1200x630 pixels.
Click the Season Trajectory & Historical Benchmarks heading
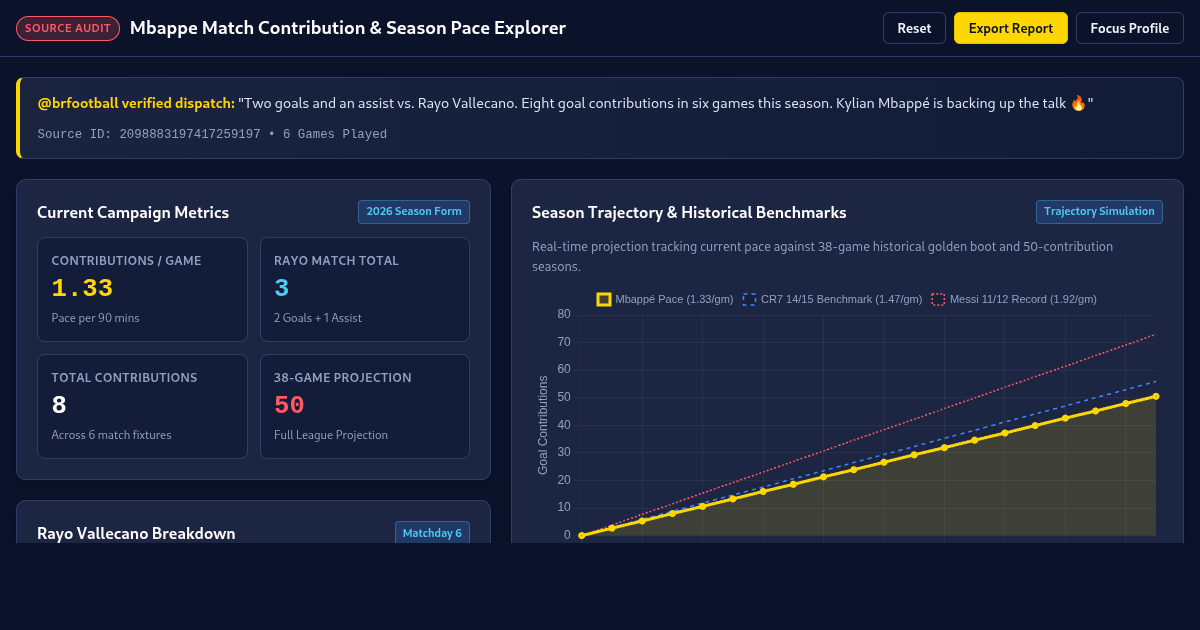click(x=689, y=212)
